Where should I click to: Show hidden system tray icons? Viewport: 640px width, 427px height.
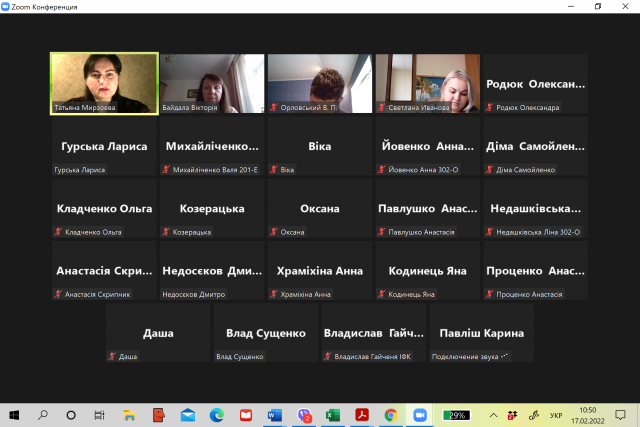[x=493, y=416]
